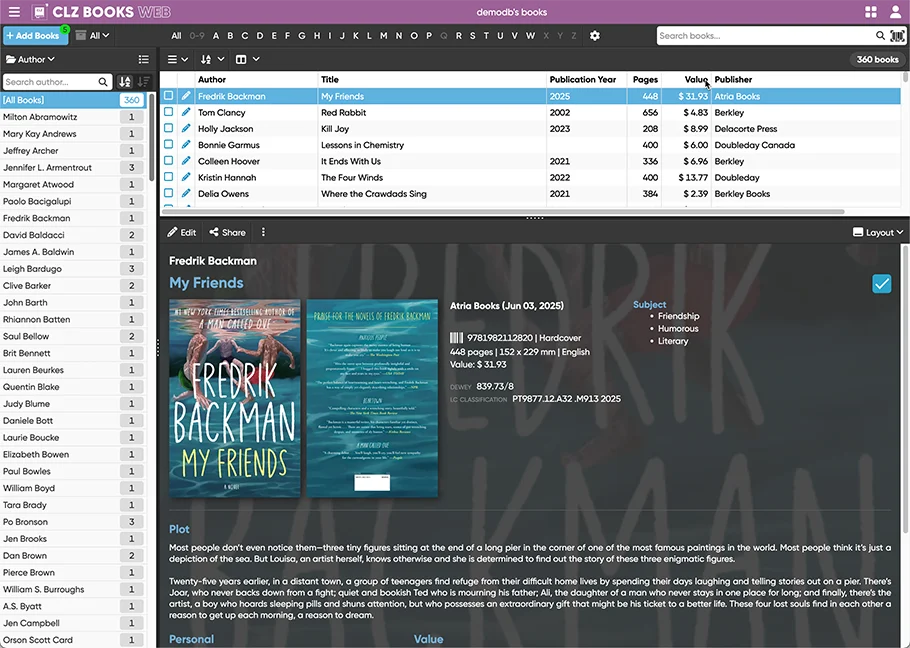Filter books by letter H
The height and width of the screenshot is (648, 910).
coord(317,35)
